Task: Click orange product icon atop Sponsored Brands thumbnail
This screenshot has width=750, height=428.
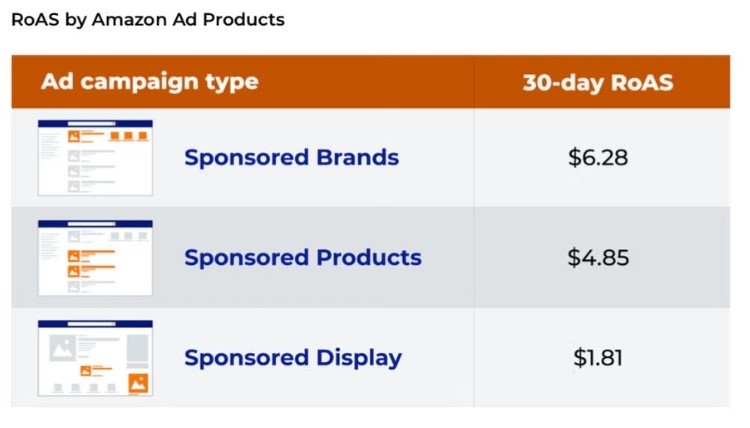Action: (74, 137)
